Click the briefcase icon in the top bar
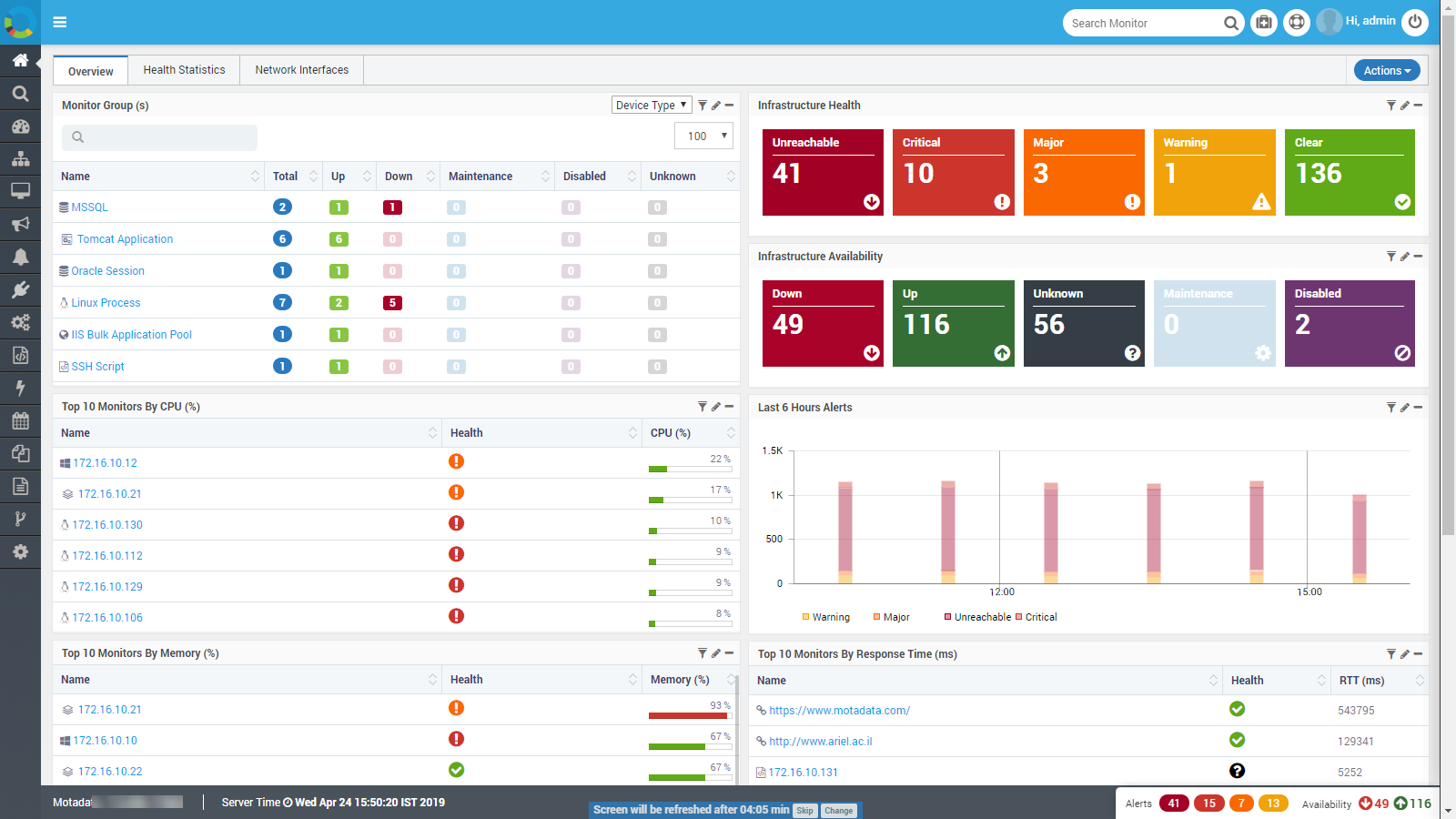 coord(1264,22)
